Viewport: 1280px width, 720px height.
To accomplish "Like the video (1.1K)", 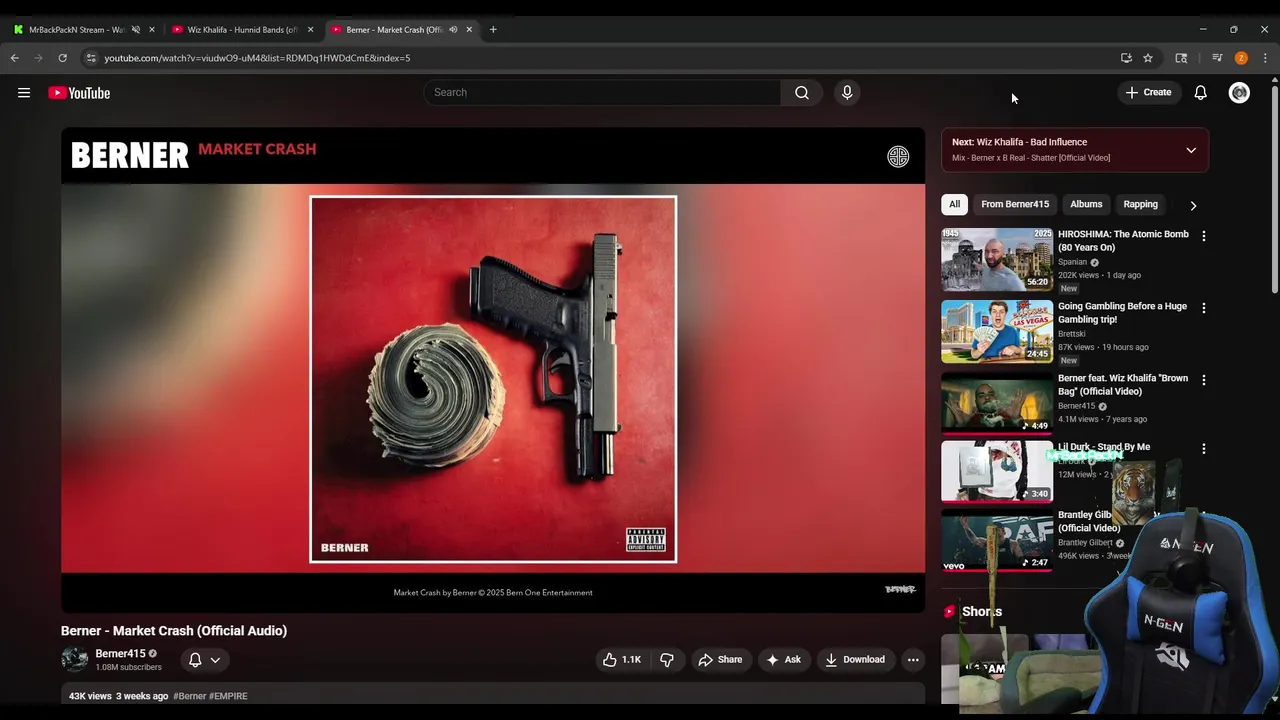I will 621,660.
